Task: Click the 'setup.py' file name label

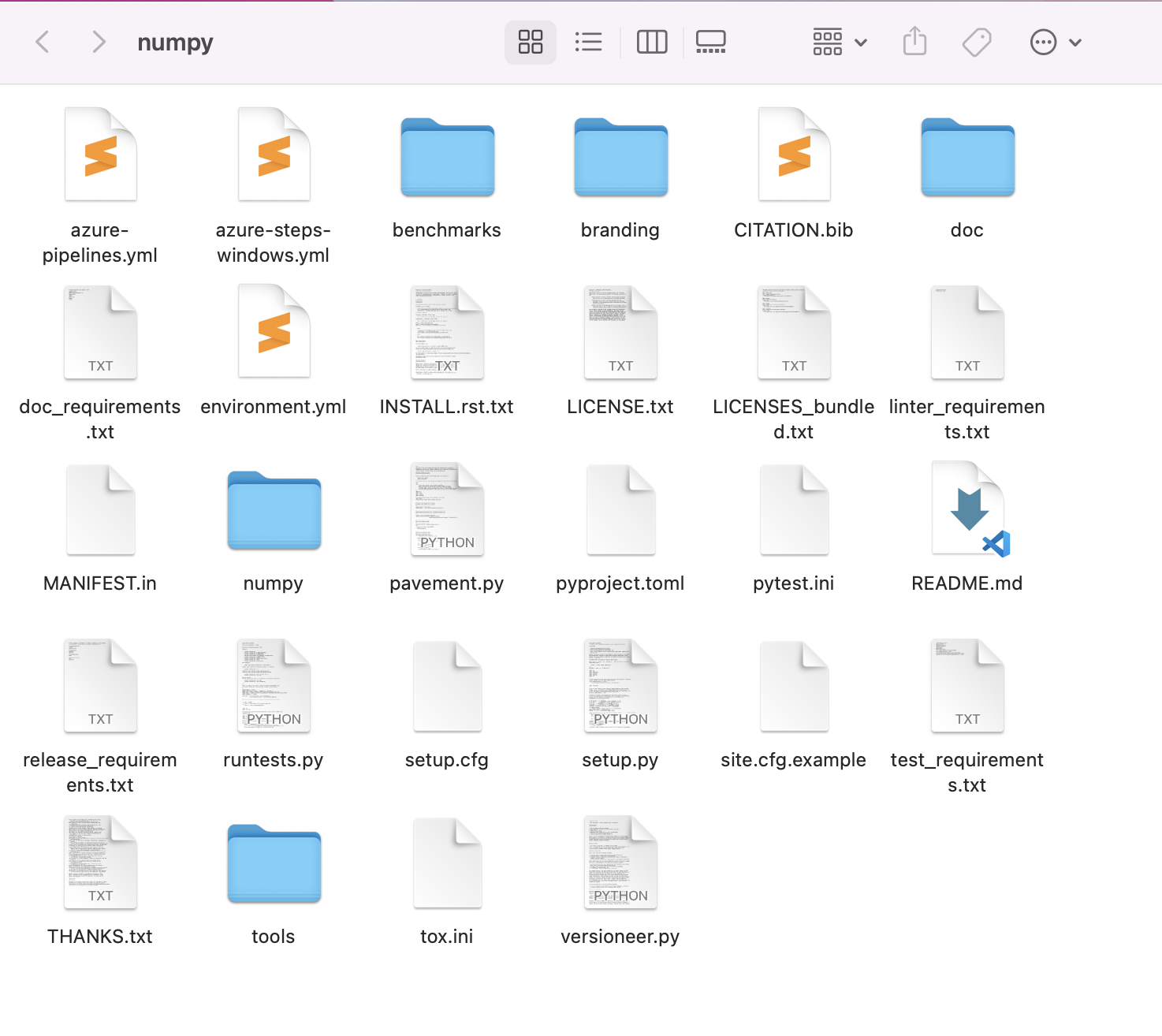Action: 620,760
